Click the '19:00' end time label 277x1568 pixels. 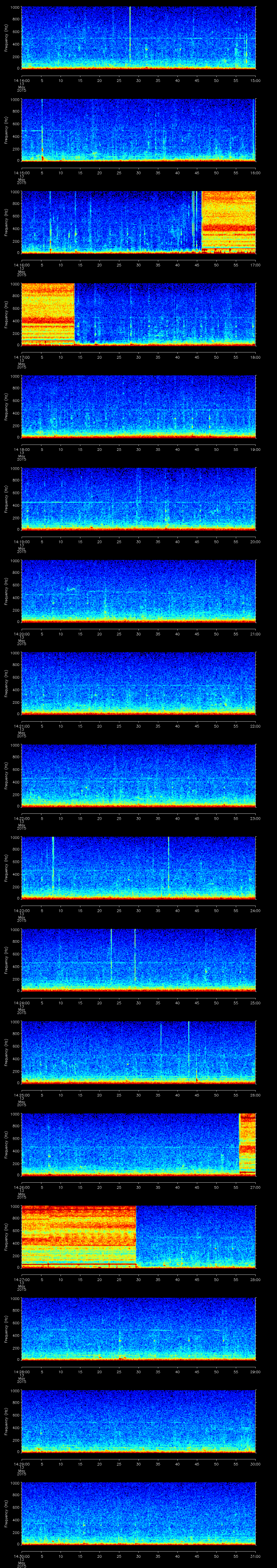[x=255, y=449]
